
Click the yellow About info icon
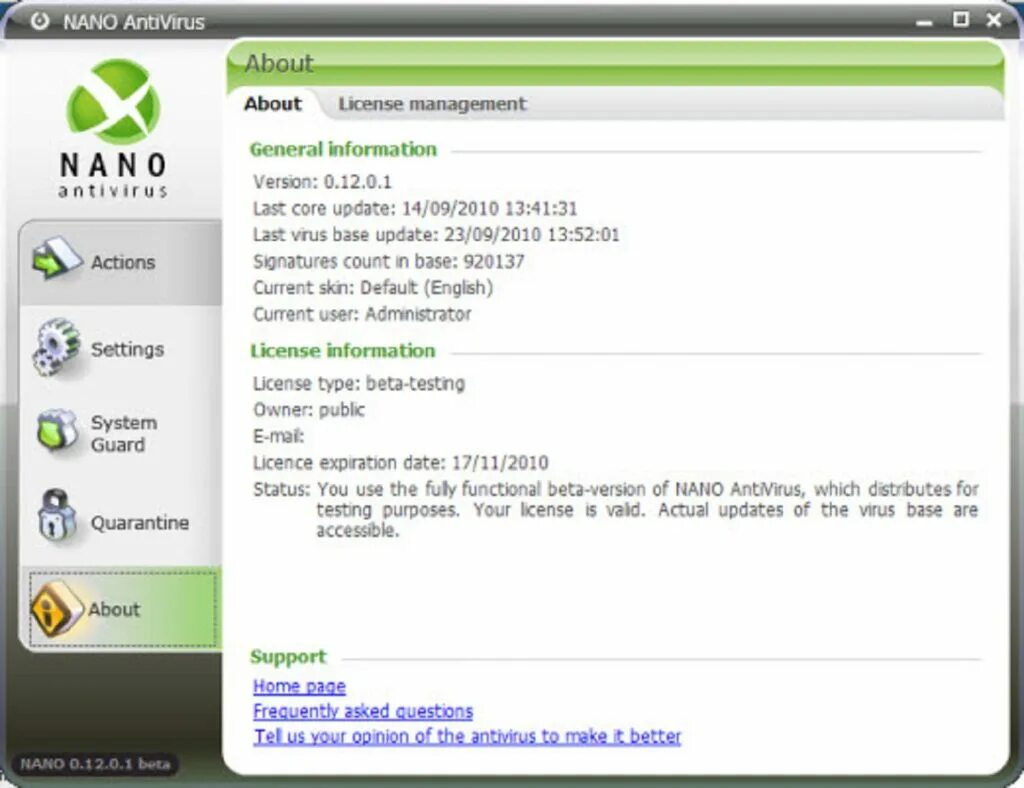coord(57,608)
